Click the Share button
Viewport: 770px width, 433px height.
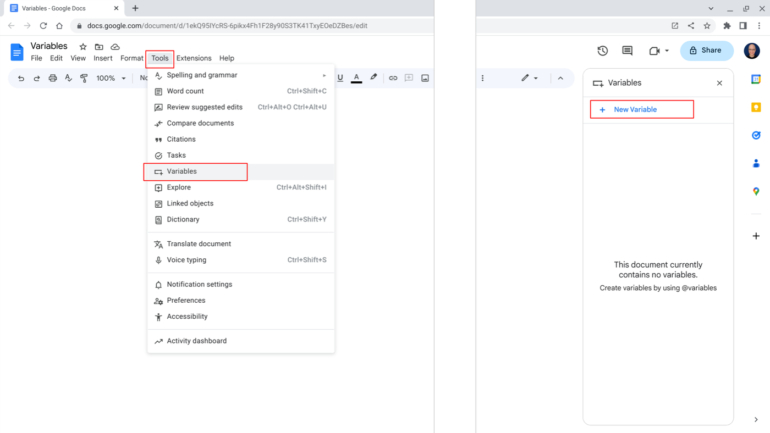(707, 50)
